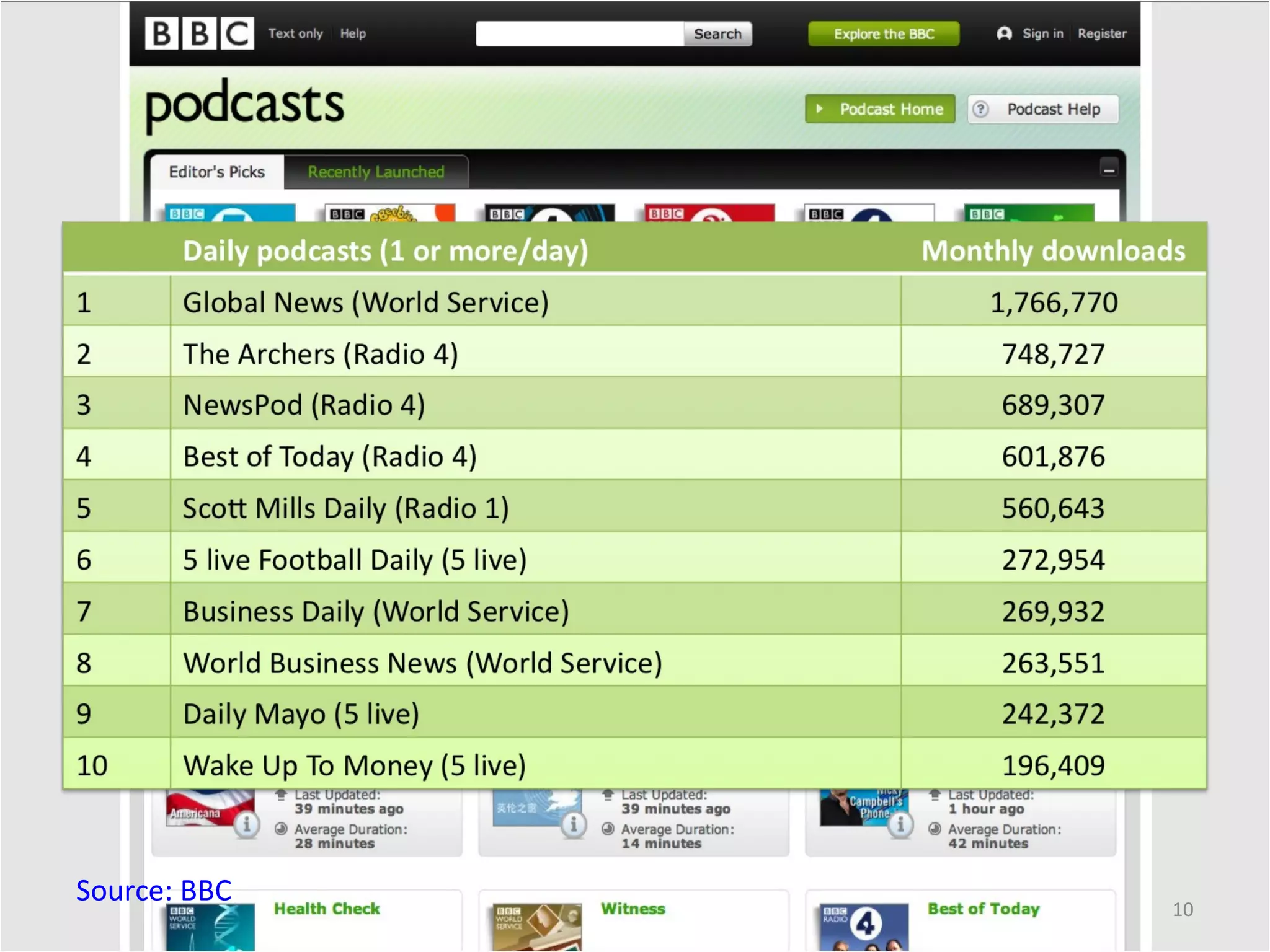Screen dimensions: 1270x952
Task: Click the Monthly downloads column header
Action: coord(1053,250)
